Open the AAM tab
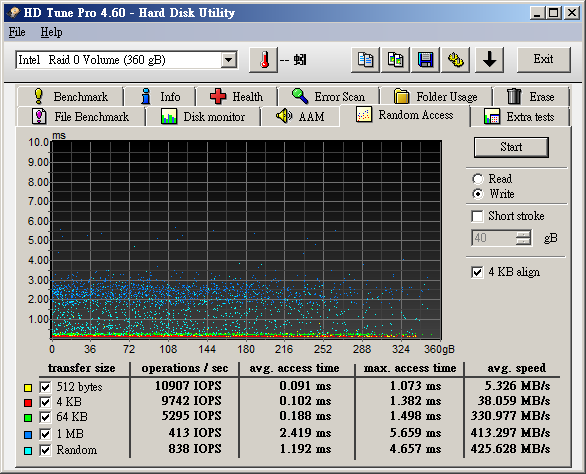The image size is (586, 474). pos(300,117)
